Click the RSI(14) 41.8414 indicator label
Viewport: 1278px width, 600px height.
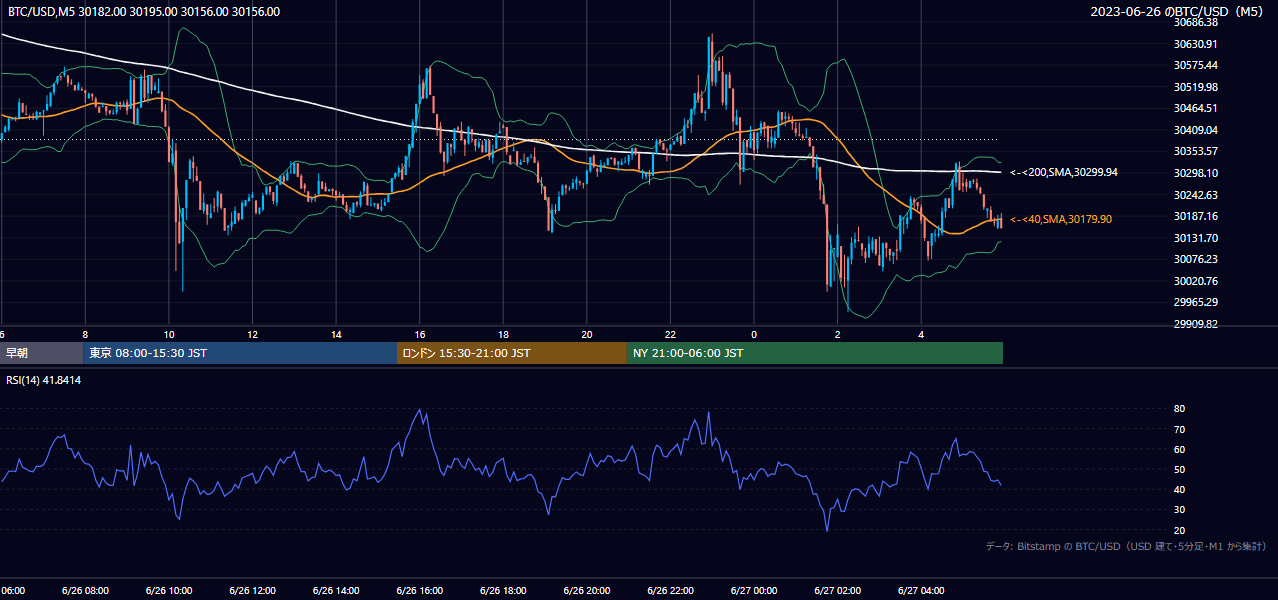[44, 380]
